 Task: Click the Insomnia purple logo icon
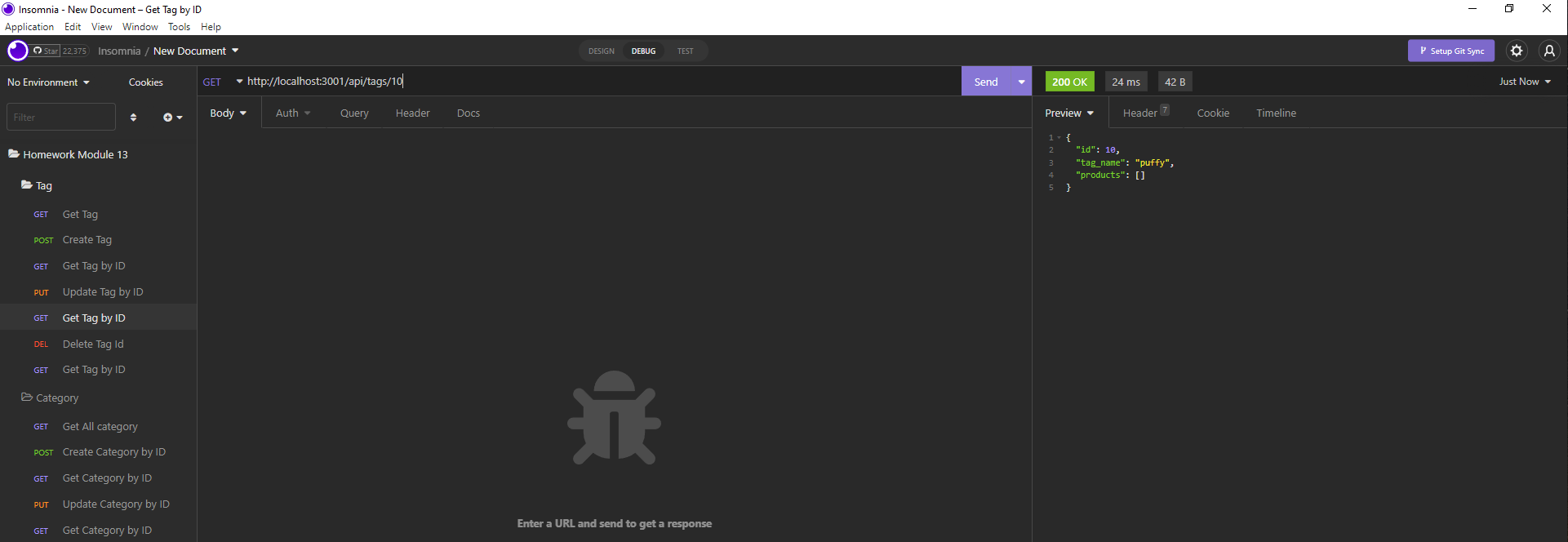(x=18, y=51)
